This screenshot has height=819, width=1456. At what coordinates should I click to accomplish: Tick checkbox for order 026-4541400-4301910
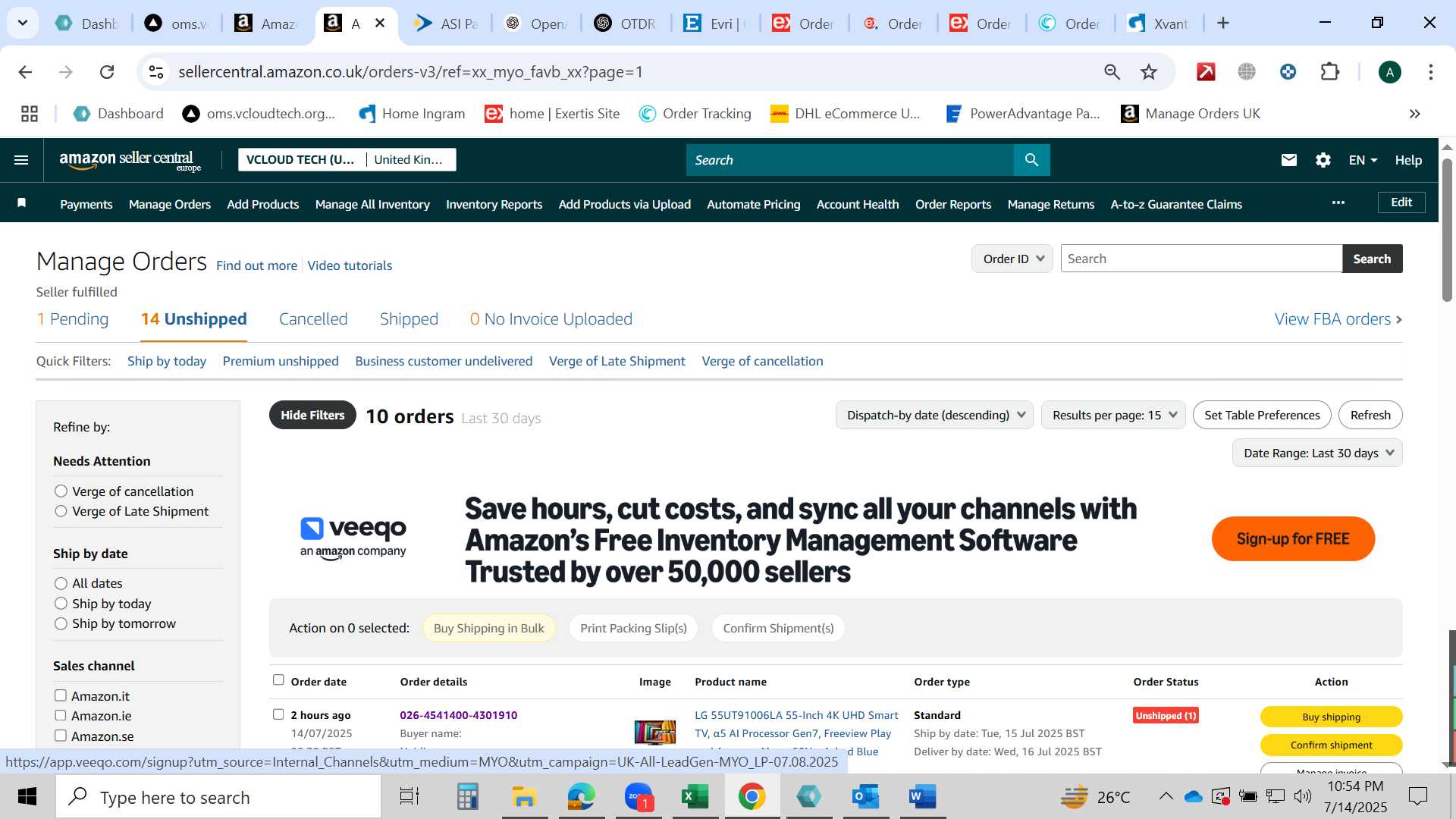coord(278,714)
